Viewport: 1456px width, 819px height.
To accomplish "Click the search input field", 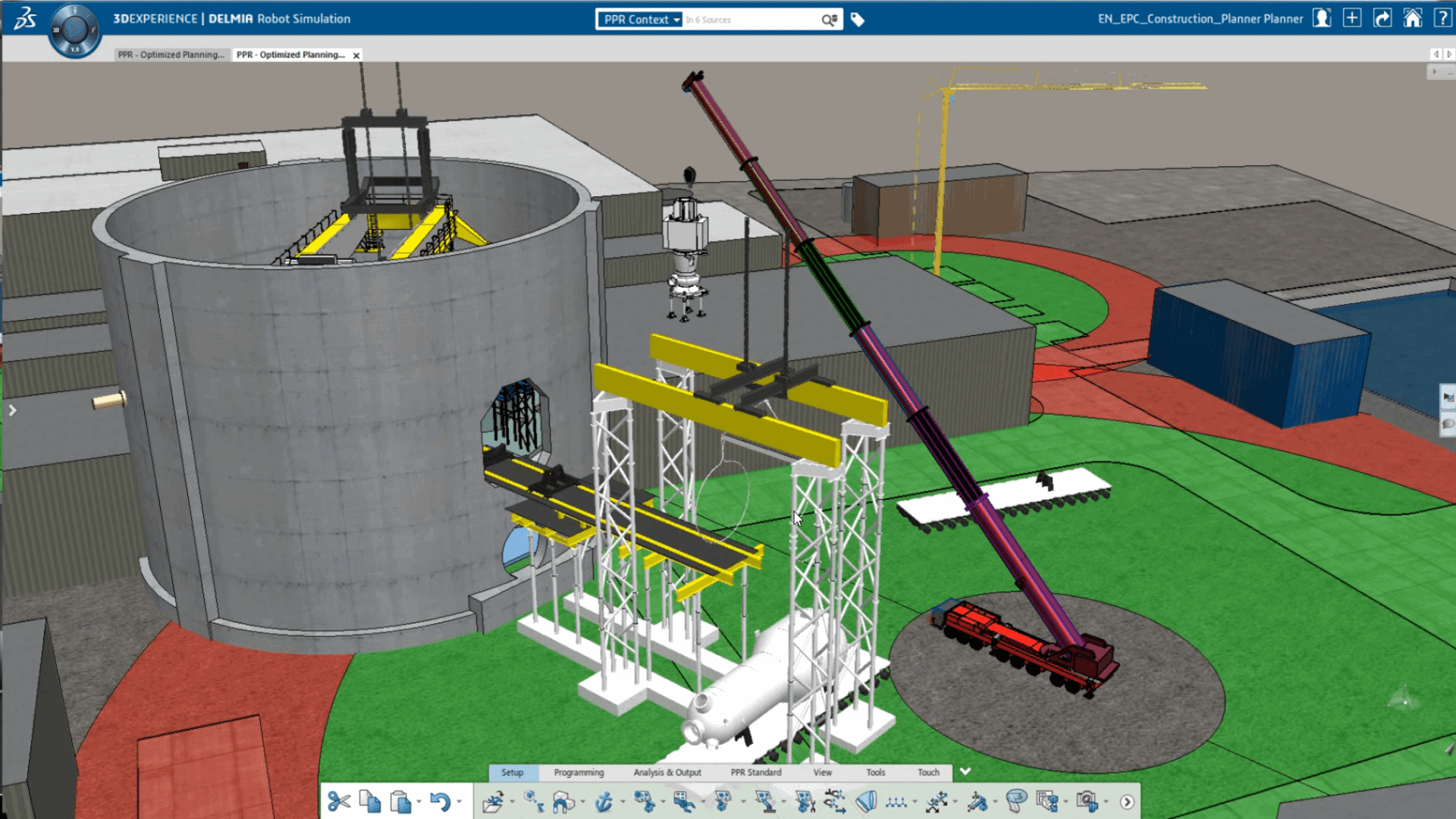I will tap(751, 20).
